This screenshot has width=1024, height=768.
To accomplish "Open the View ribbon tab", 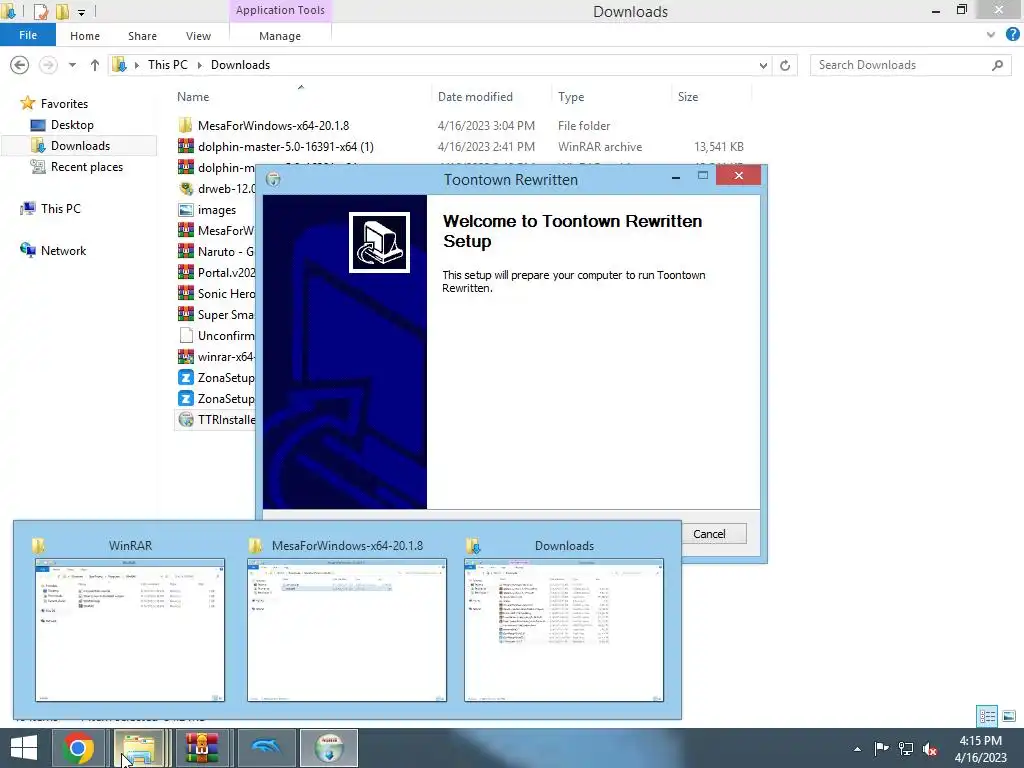I will [x=198, y=36].
